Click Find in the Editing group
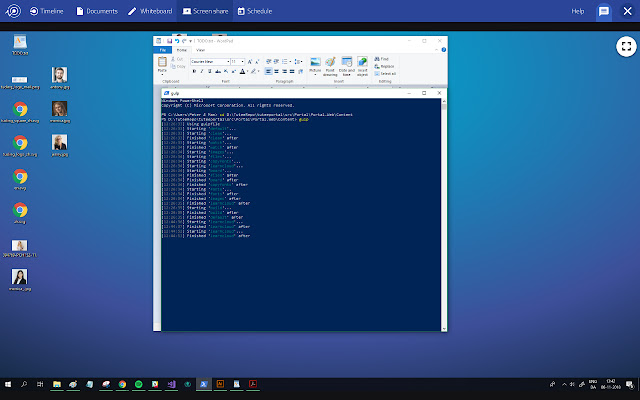 coord(382,59)
